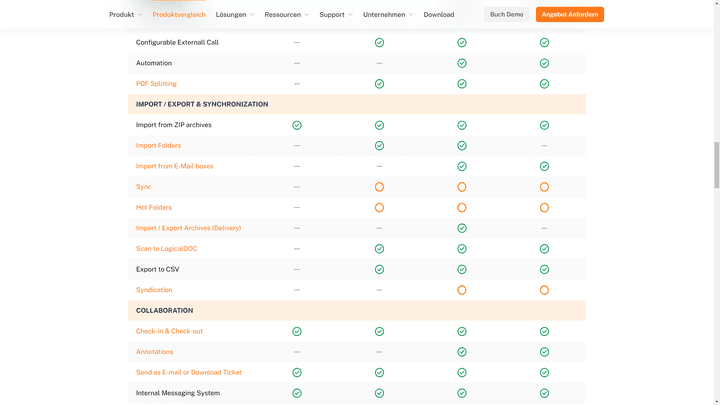Follow the Import from E-Mail boxes link
The width and height of the screenshot is (720, 405).
pyautogui.click(x=174, y=166)
